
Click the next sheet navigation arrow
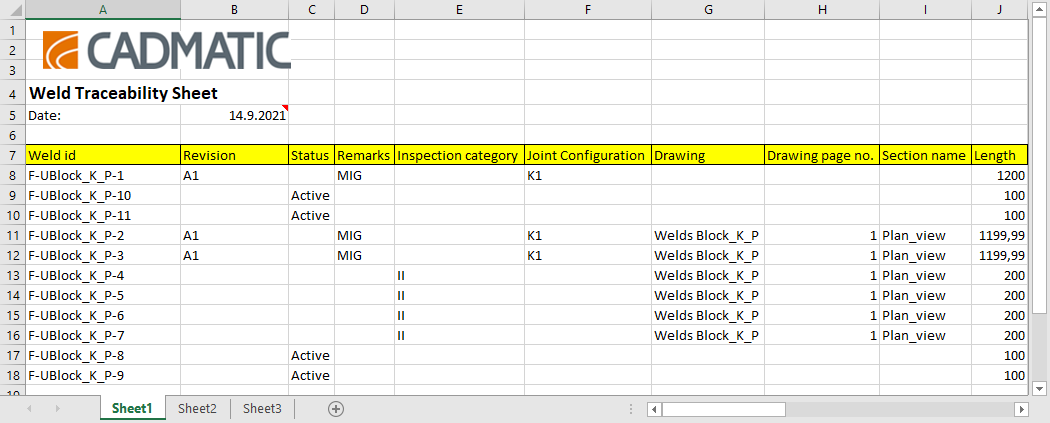(x=57, y=409)
